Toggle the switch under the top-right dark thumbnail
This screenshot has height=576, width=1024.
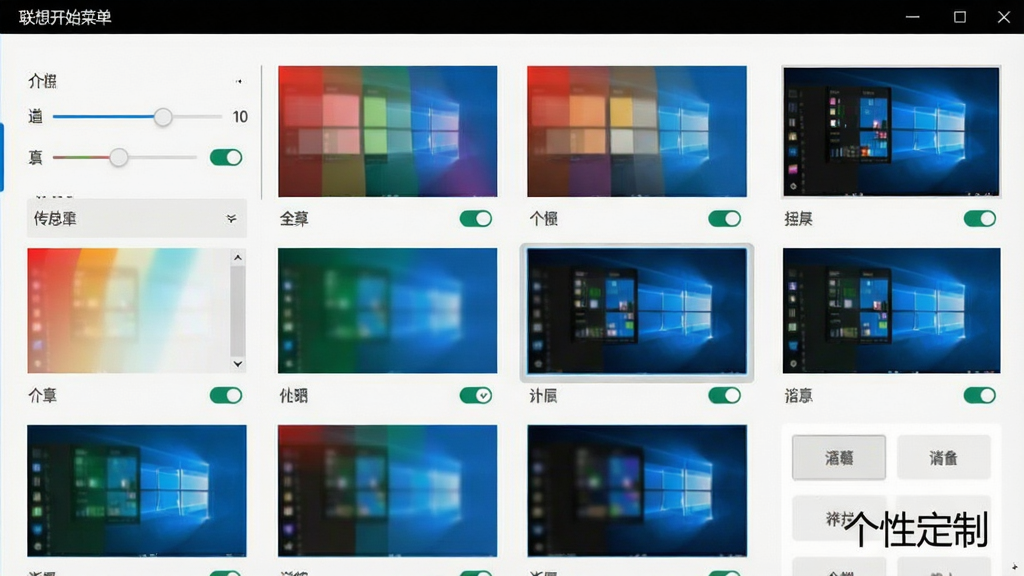(980, 218)
